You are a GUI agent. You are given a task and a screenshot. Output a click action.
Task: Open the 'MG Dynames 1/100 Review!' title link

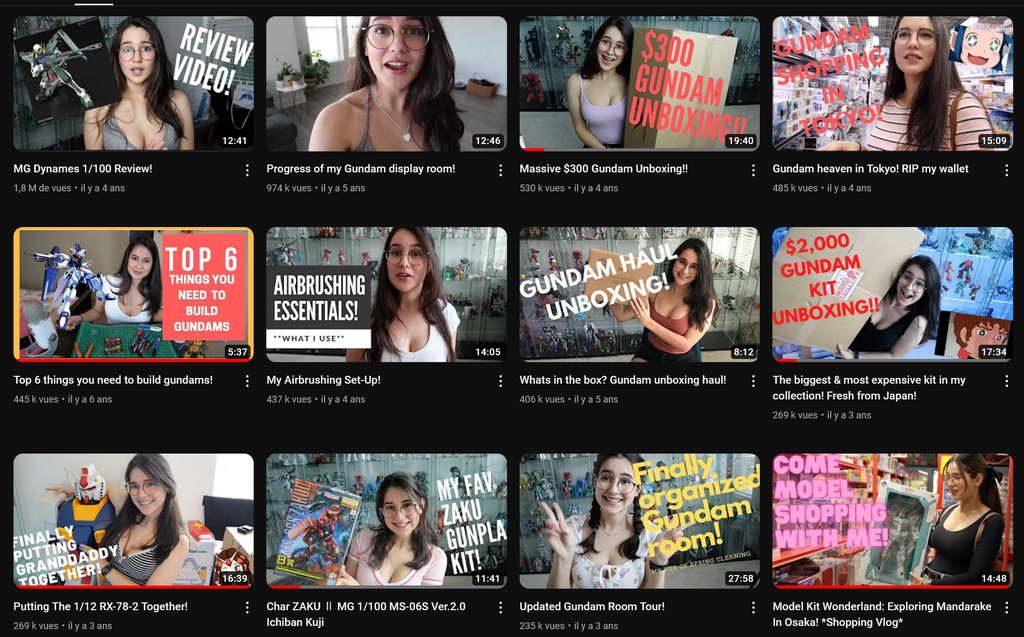[83, 169]
